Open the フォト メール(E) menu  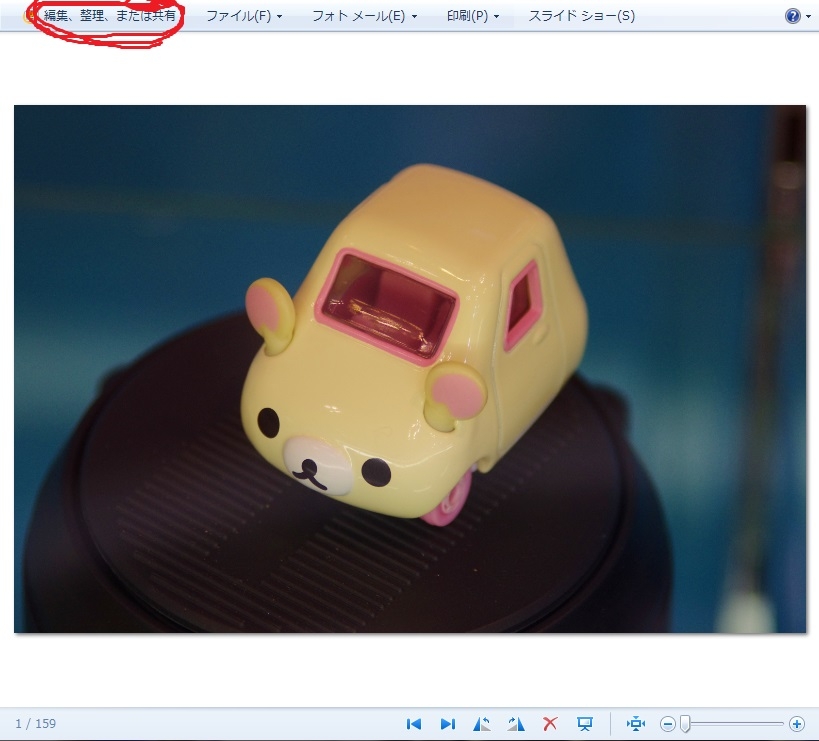pos(358,16)
